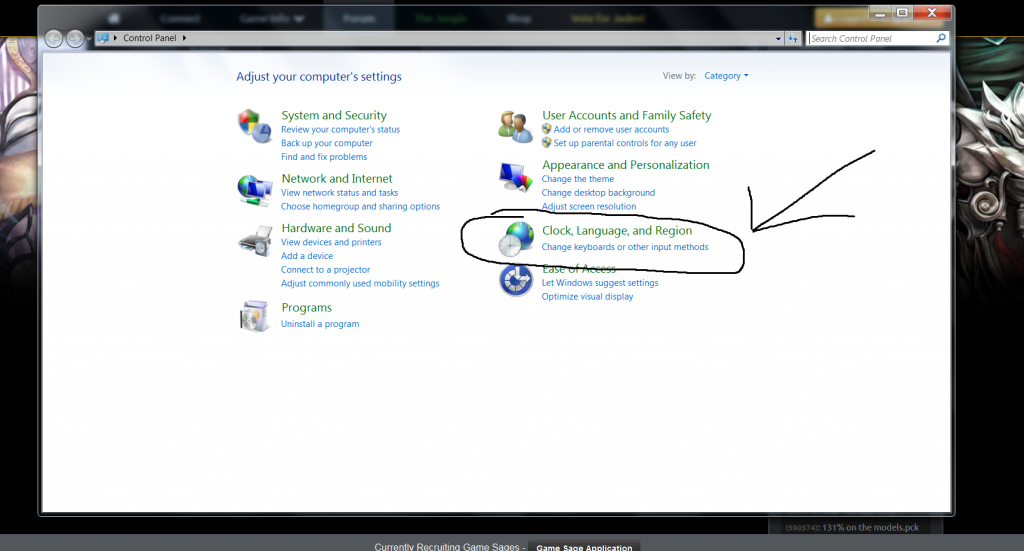Click the Network and Internet globe icon
The image size is (1024, 551).
(x=255, y=190)
